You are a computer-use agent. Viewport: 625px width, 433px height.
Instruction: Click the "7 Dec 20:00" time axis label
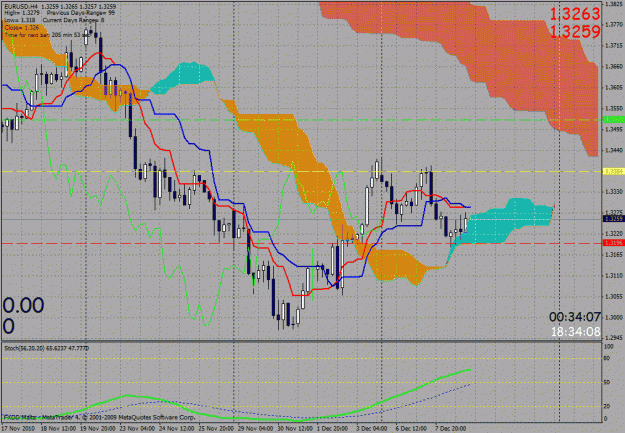pos(451,429)
